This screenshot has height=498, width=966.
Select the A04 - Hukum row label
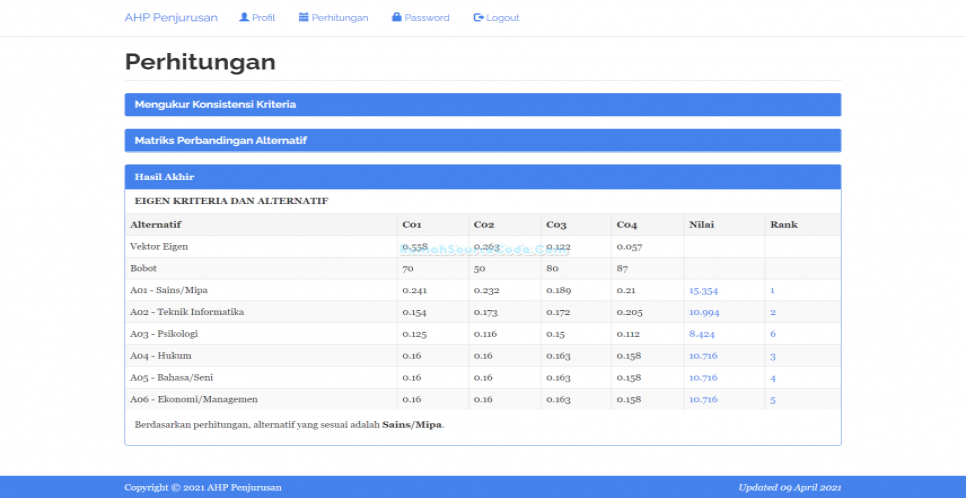click(x=160, y=356)
